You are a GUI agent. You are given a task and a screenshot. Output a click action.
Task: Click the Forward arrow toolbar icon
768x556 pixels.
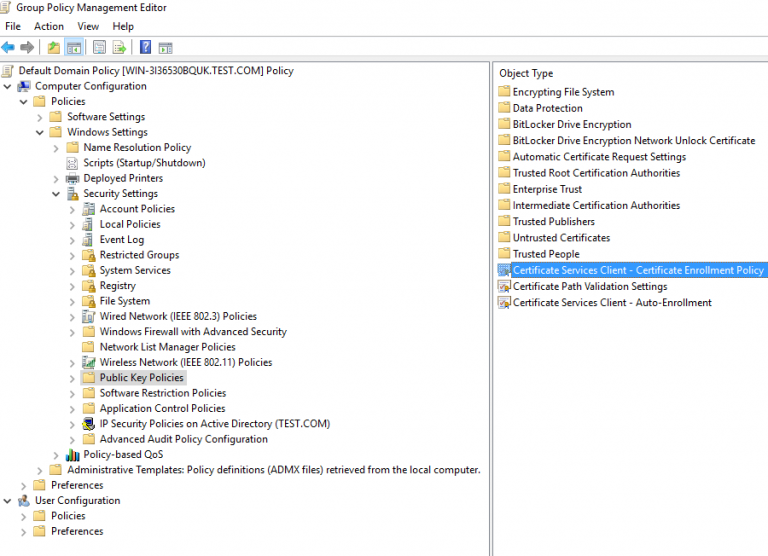coord(27,48)
